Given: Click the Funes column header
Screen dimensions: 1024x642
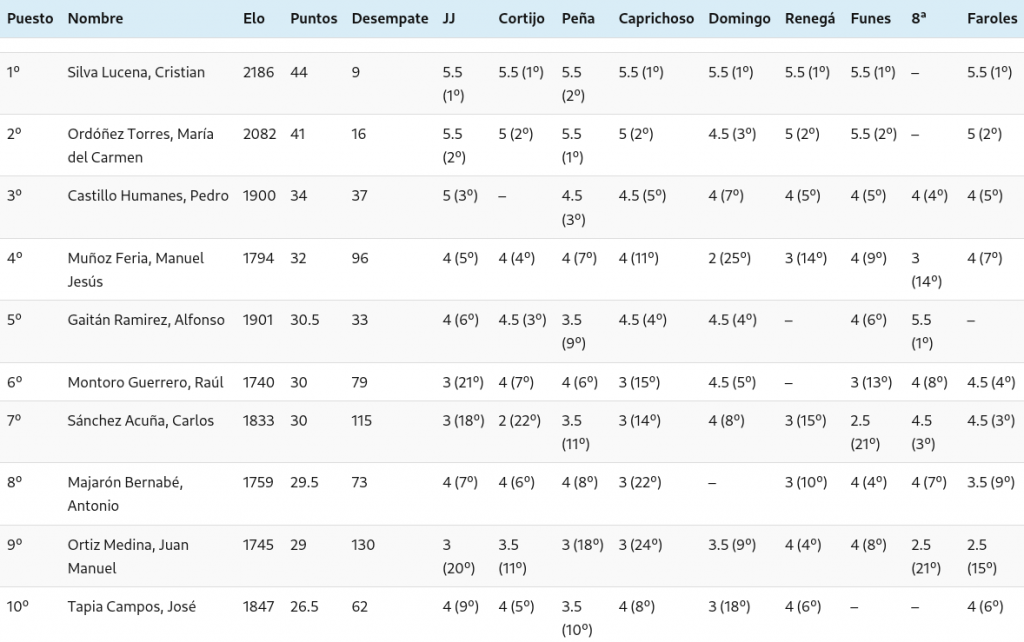Looking at the screenshot, I should 871,19.
